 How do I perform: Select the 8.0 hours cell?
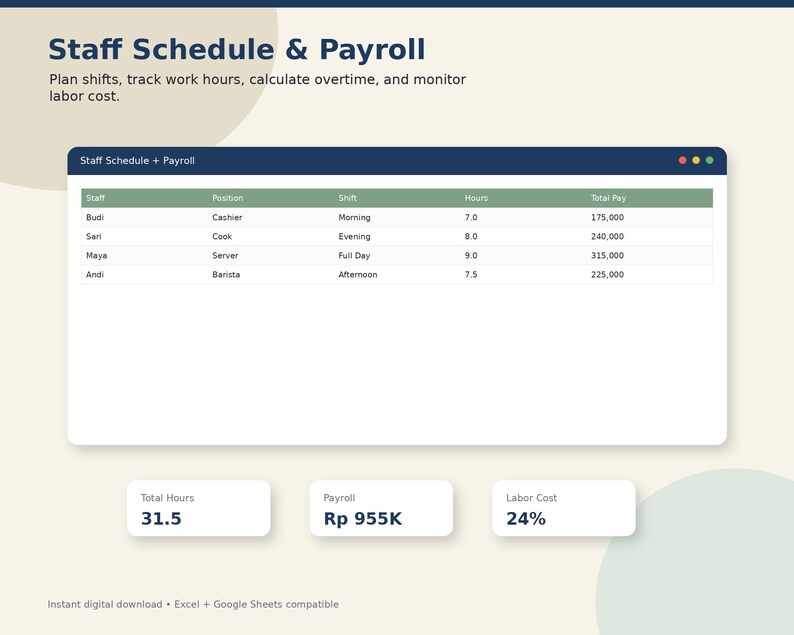click(x=523, y=236)
